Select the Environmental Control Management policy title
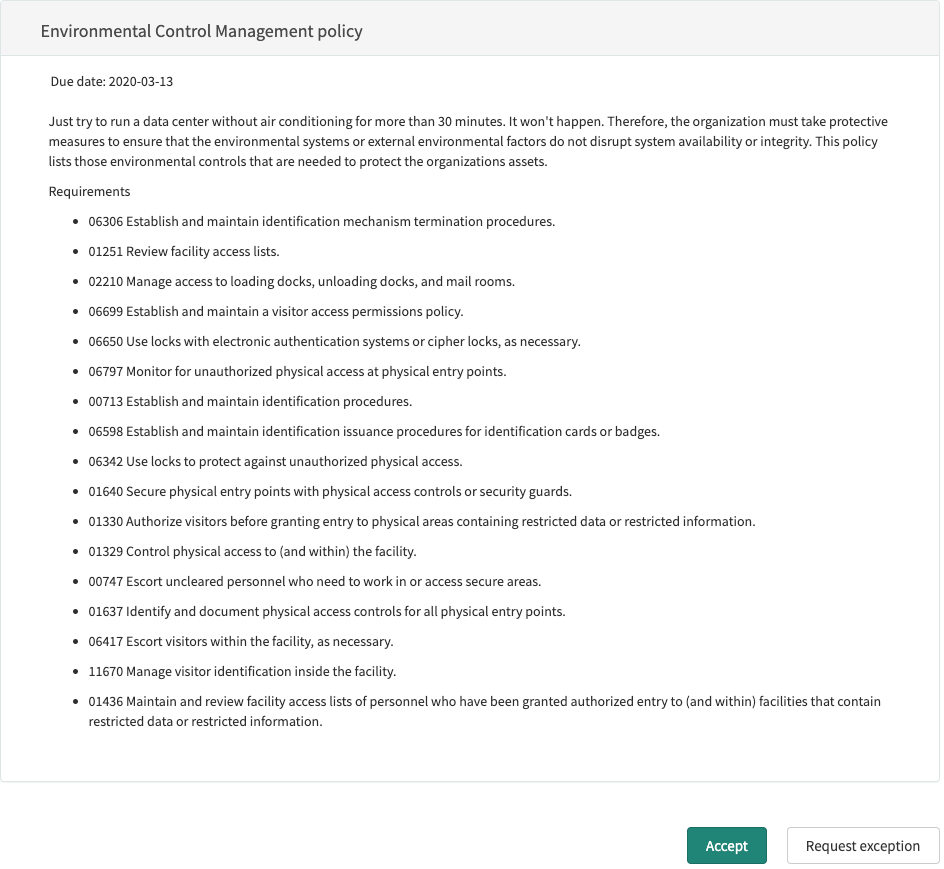This screenshot has width=944, height=869. click(x=201, y=31)
